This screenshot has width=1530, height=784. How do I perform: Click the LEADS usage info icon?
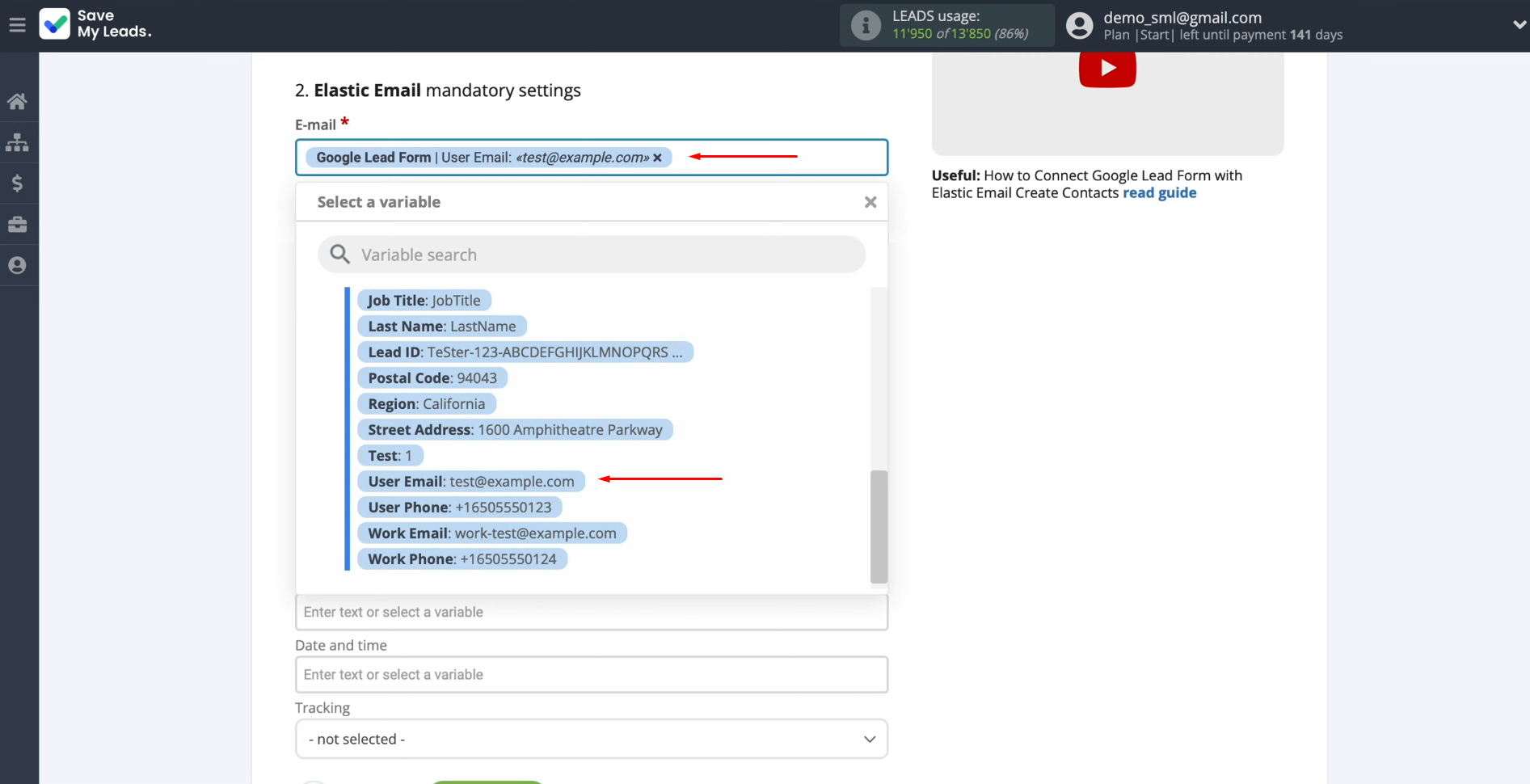coord(866,25)
